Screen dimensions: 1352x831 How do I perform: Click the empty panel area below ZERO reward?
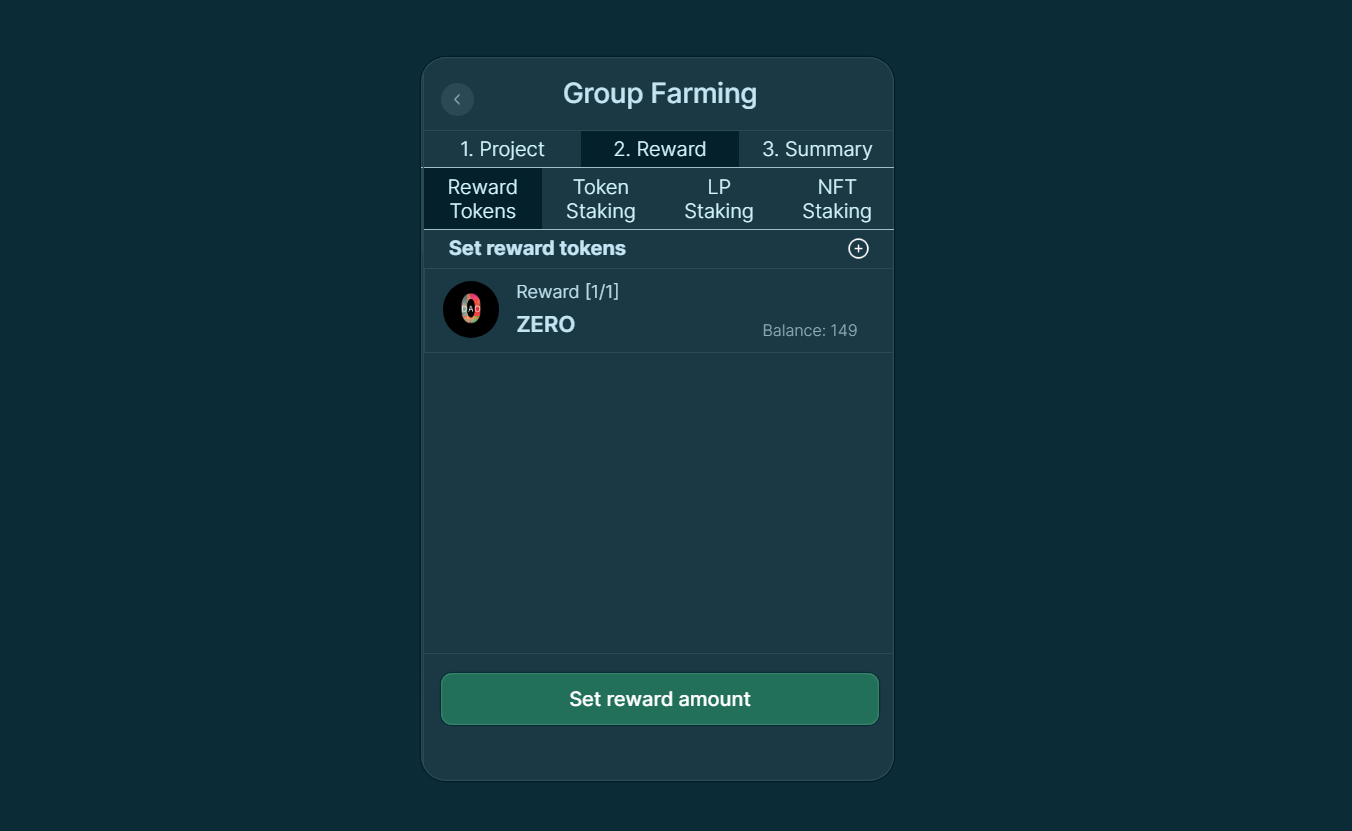658,503
